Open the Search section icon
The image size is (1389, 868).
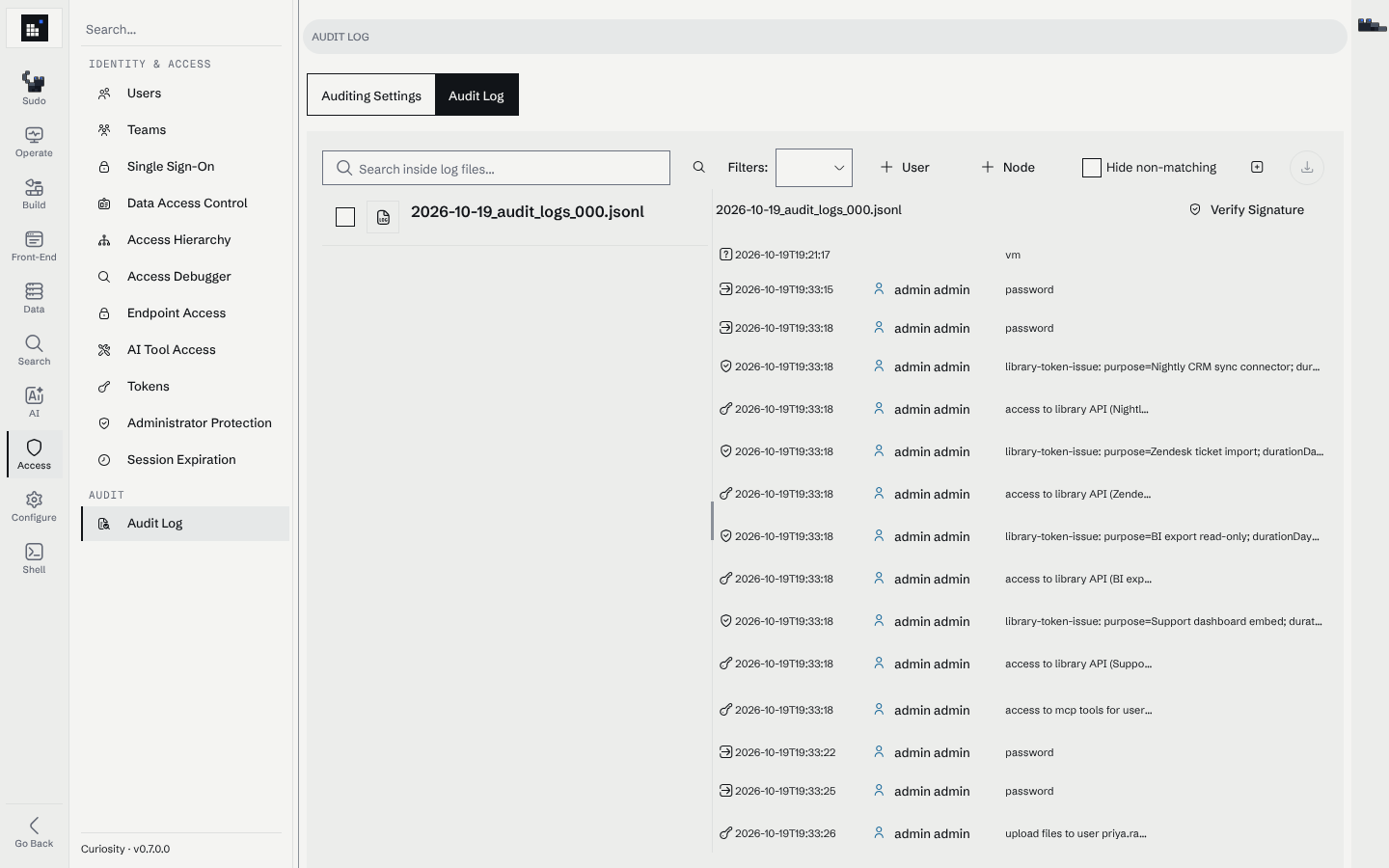coord(34,350)
